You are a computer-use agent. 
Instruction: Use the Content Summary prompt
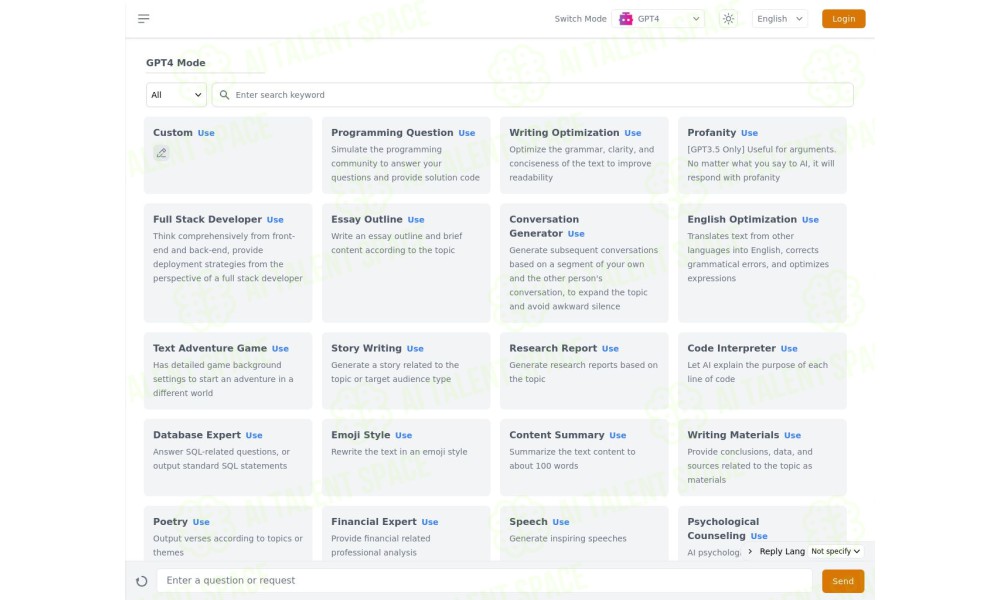pos(617,435)
